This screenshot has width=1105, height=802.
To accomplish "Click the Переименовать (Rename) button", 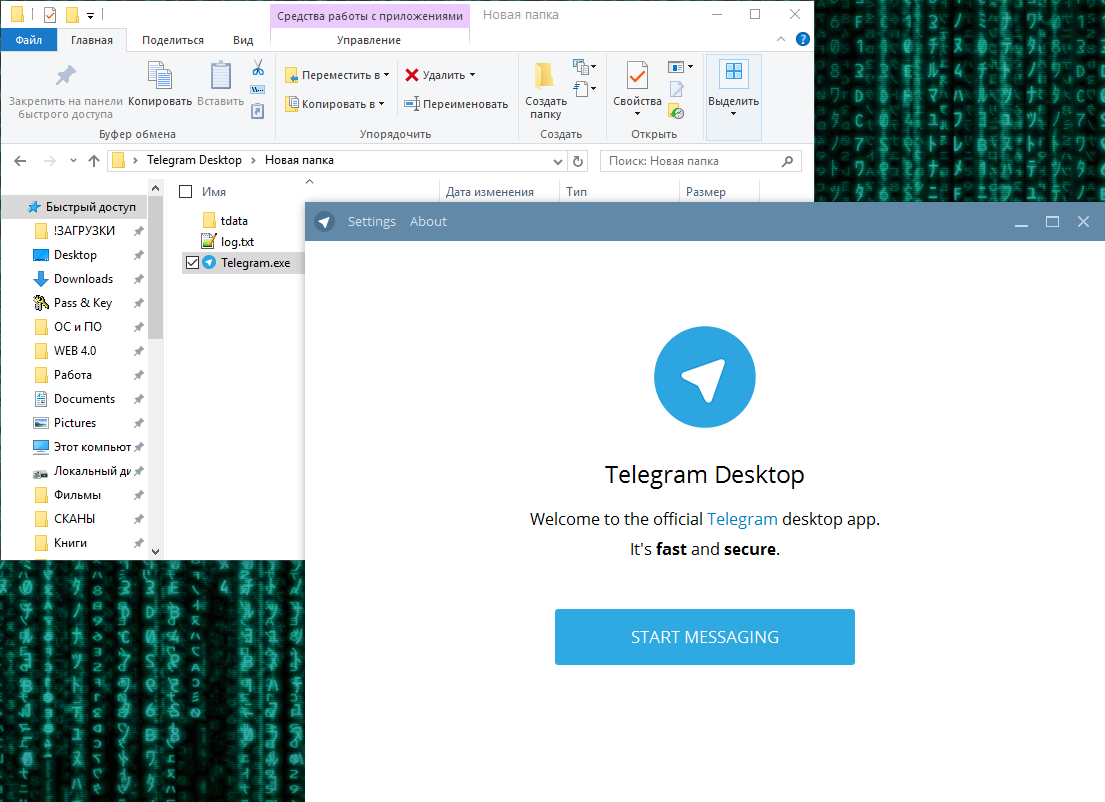I will pyautogui.click(x=456, y=104).
